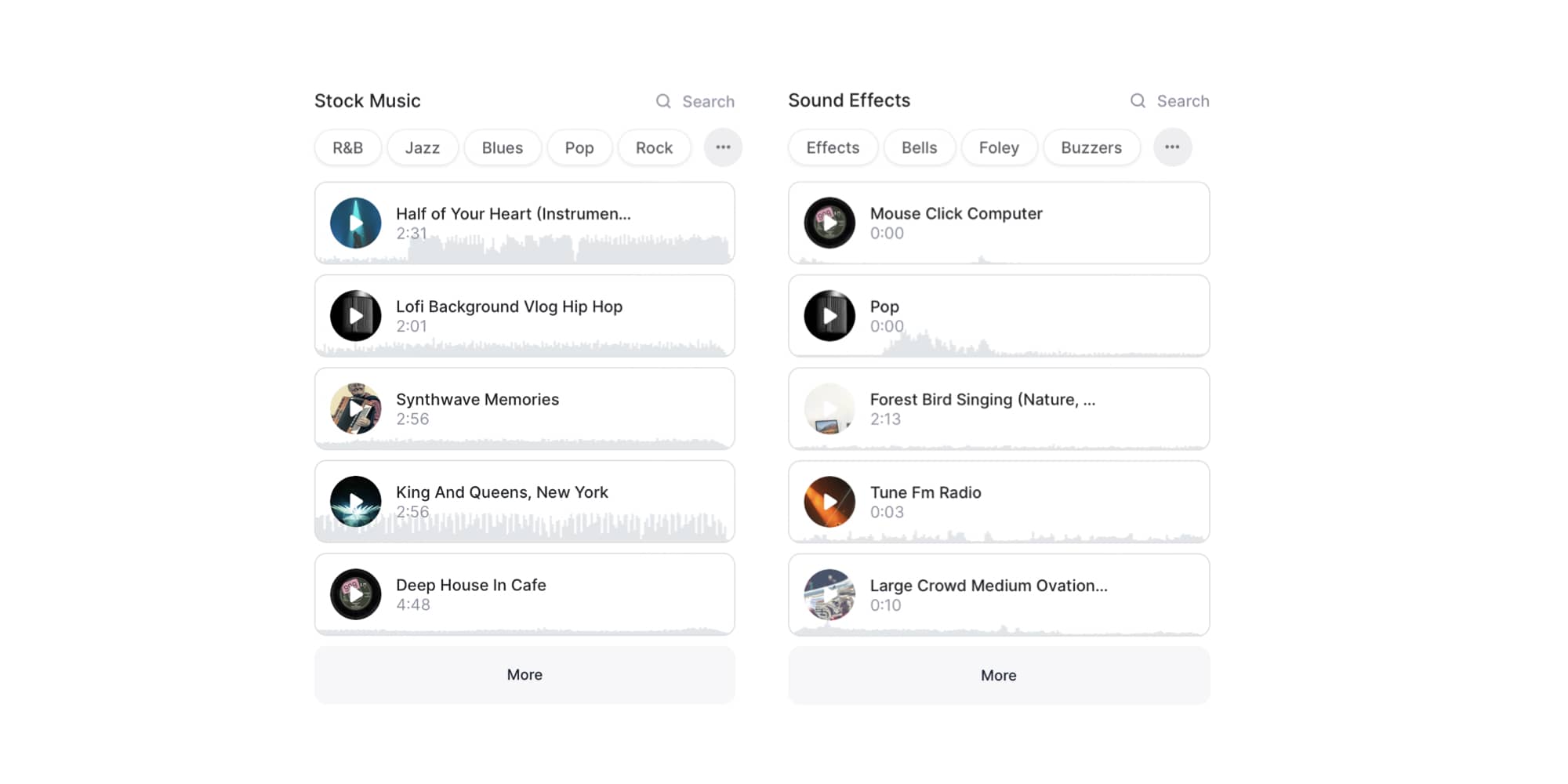
Task: Load more Stock Music tracks
Action: point(524,675)
